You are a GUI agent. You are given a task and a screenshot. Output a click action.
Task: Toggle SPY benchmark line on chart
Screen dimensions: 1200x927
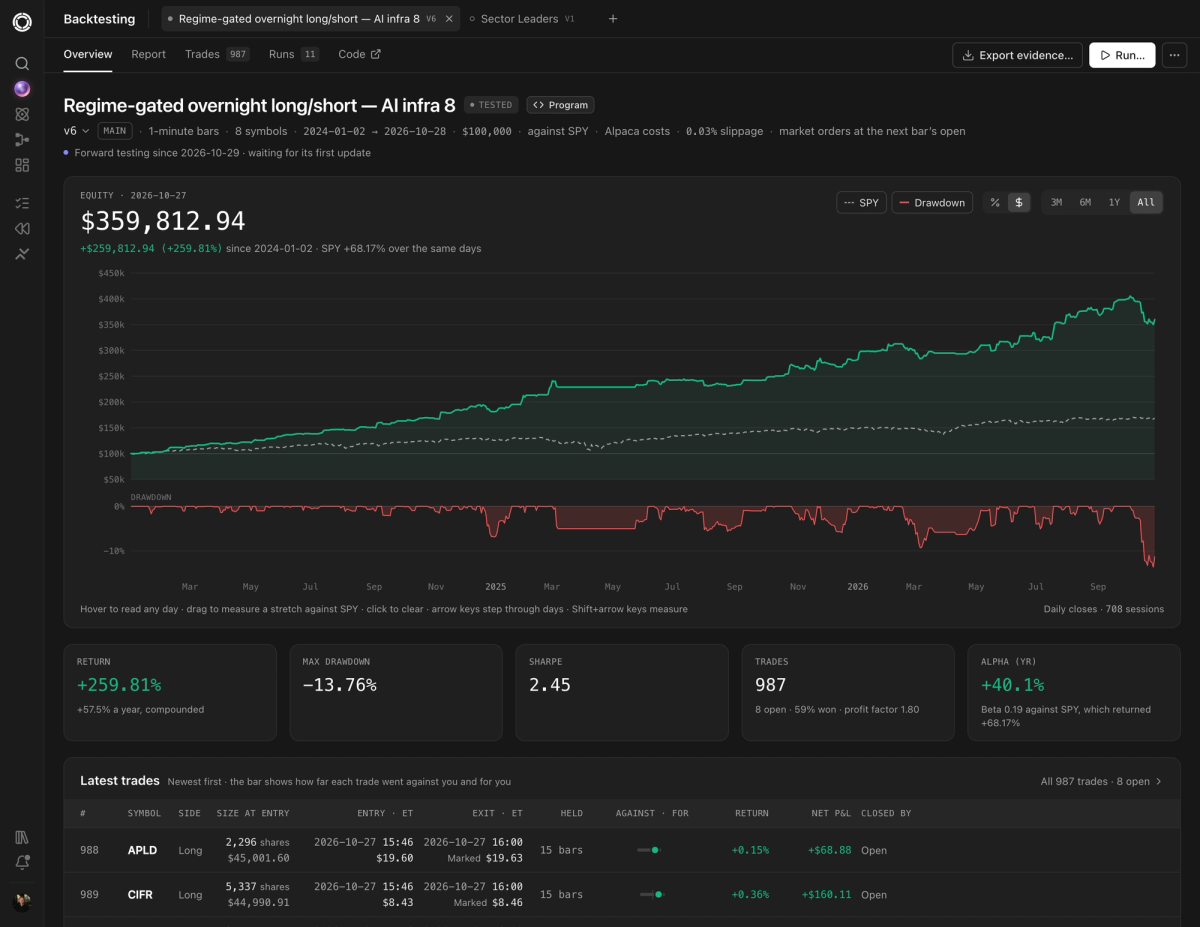pos(861,202)
